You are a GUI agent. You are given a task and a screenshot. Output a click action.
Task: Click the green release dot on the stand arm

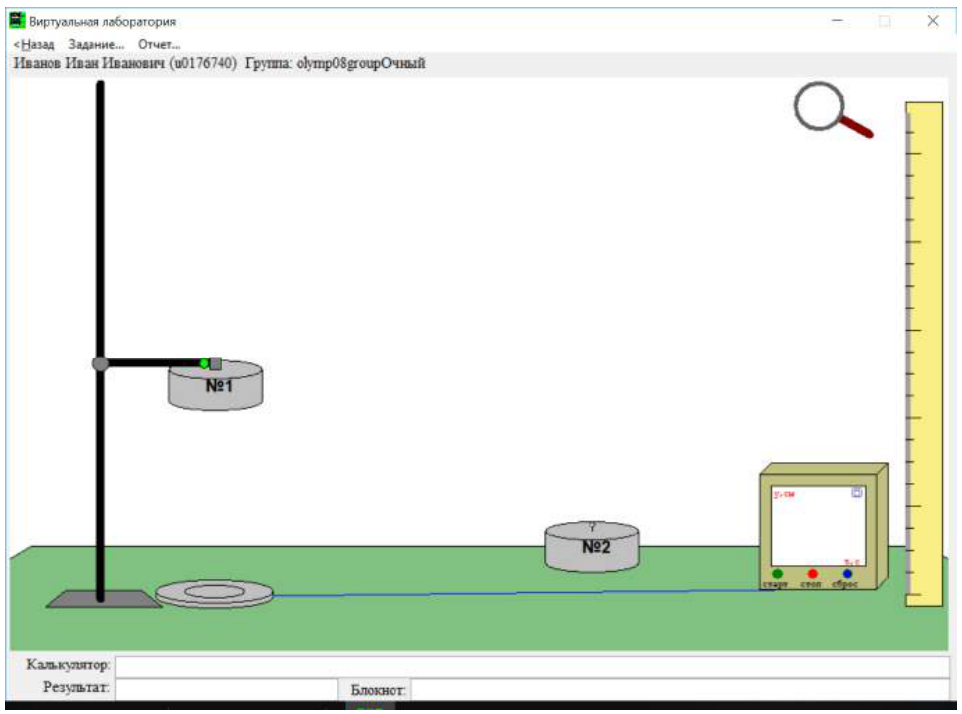(204, 363)
